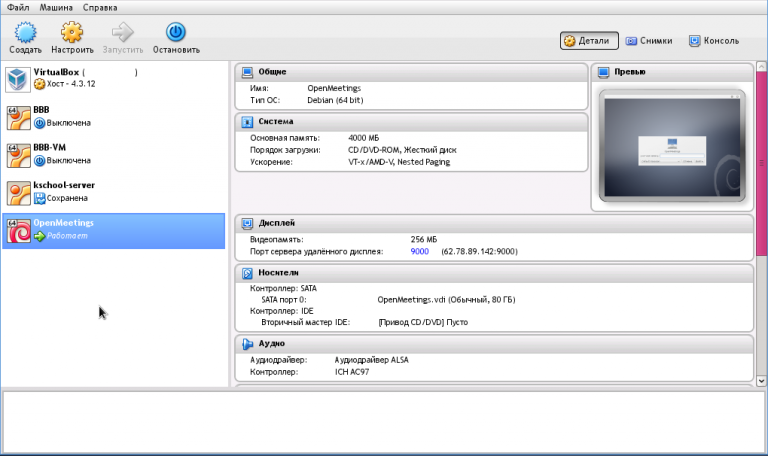Click the text "[Привод CD/DVD] Пусто"

click(x=423, y=322)
